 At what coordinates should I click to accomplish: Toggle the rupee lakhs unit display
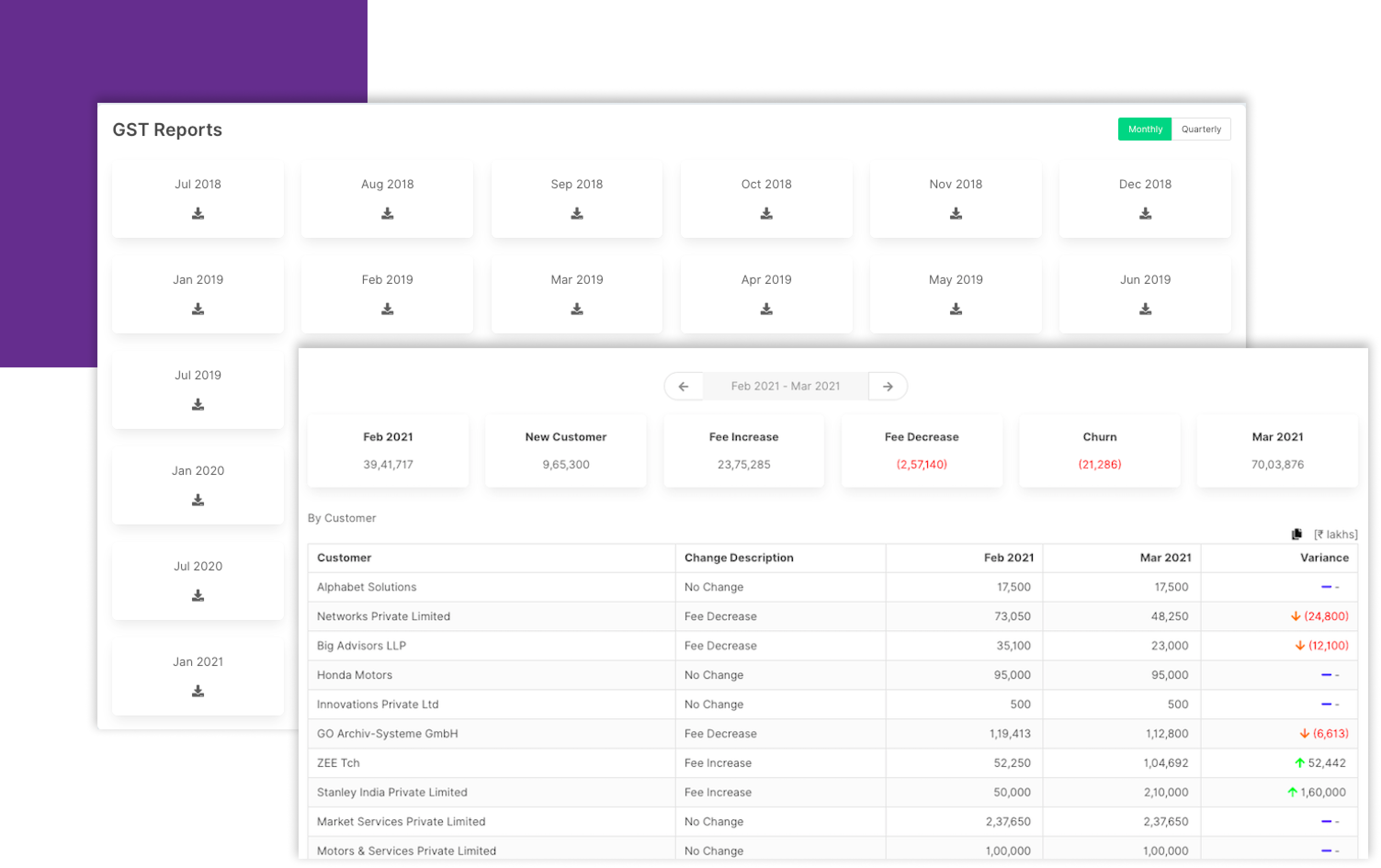click(x=1336, y=534)
